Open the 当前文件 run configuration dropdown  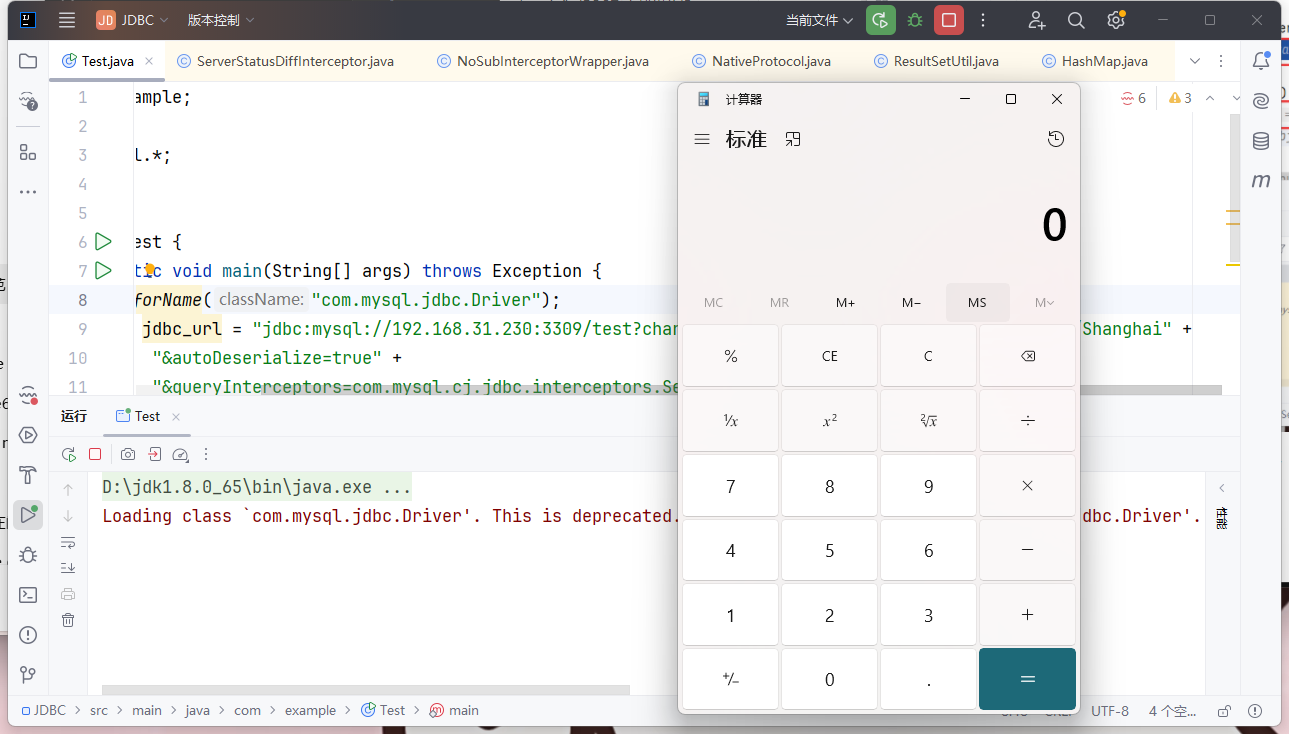click(x=819, y=20)
